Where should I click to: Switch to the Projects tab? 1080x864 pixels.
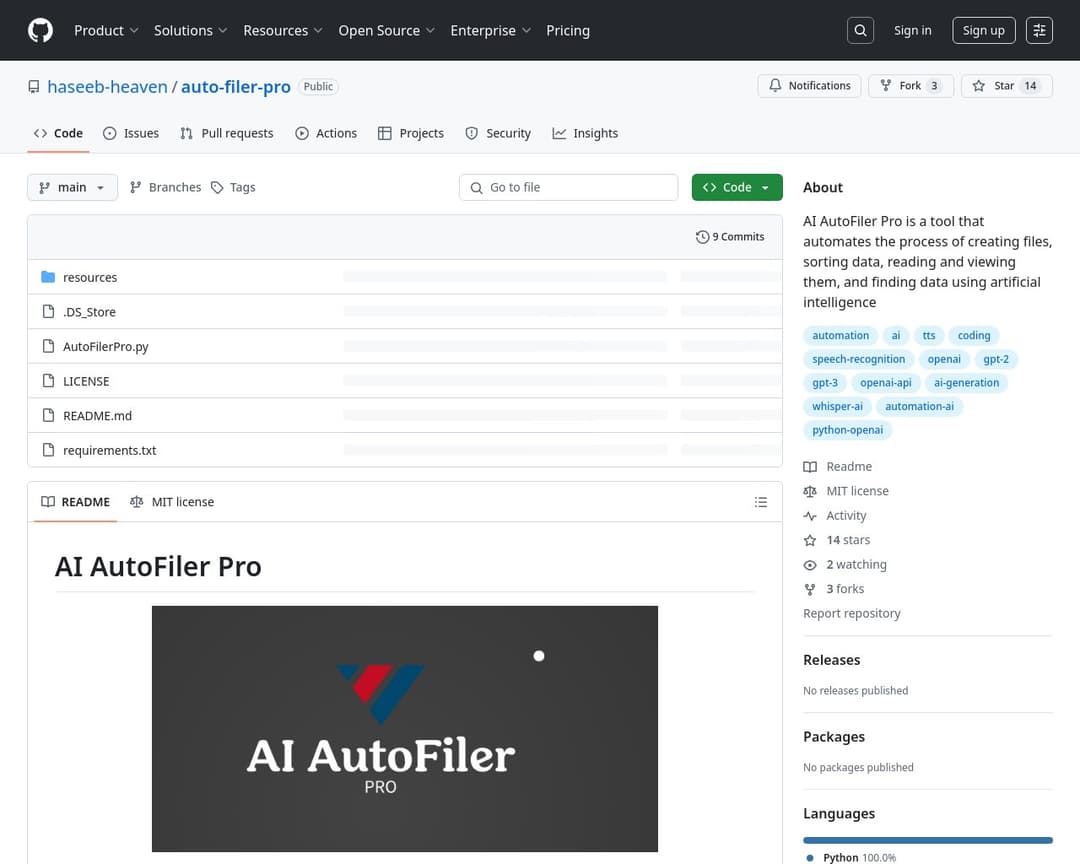pos(411,134)
